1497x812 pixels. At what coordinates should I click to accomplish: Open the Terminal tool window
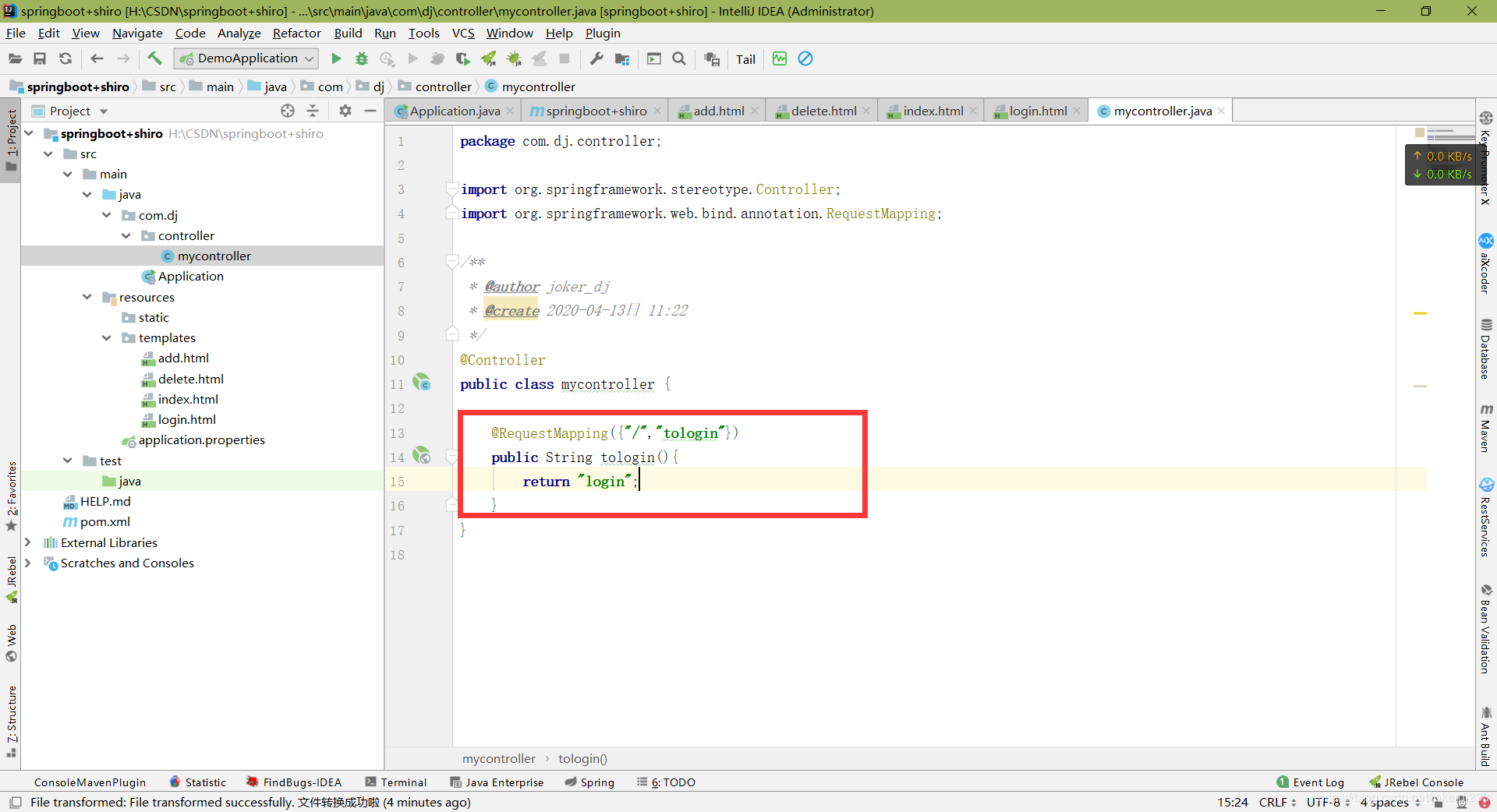tap(395, 782)
